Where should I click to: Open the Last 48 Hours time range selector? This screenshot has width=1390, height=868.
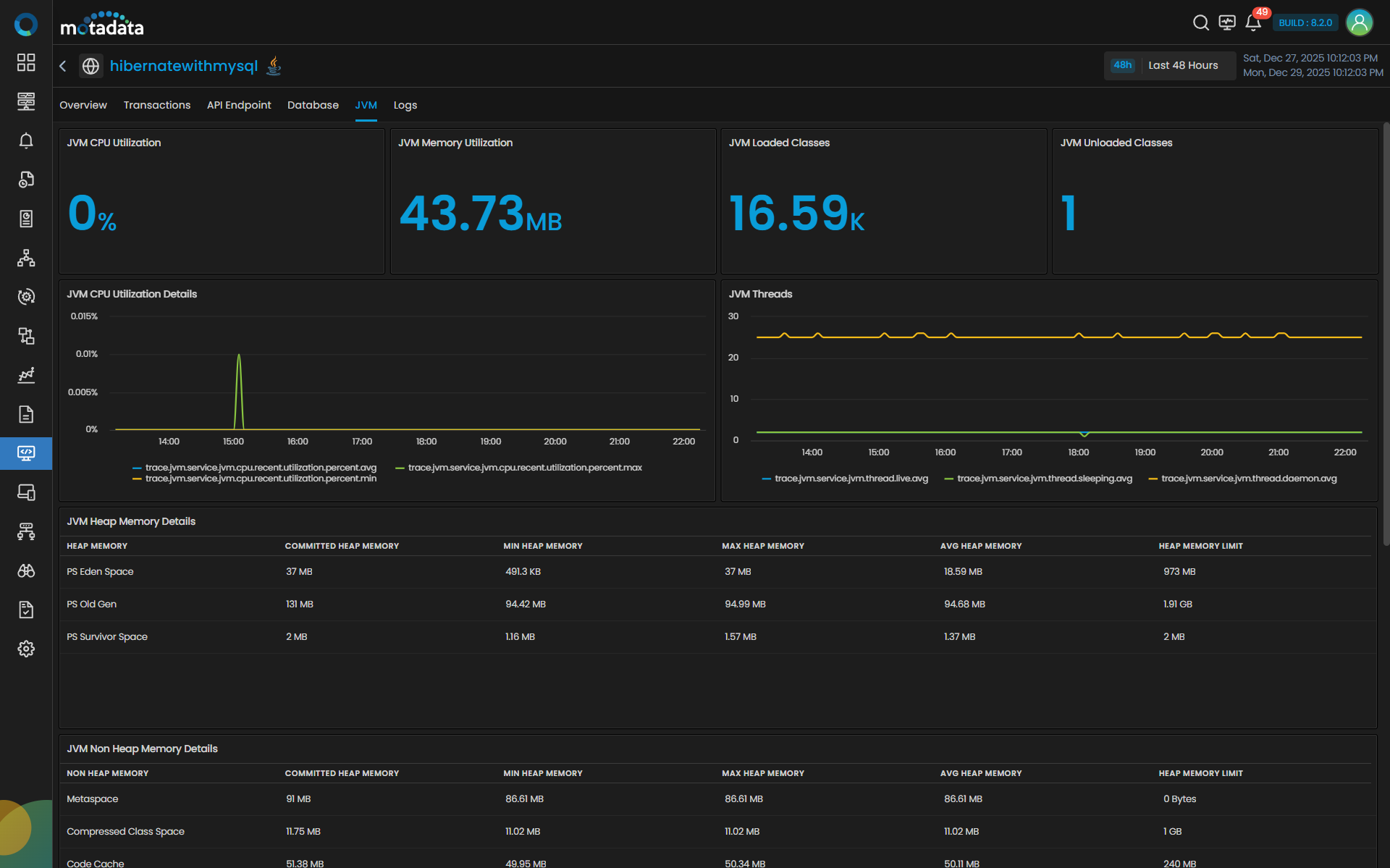point(1183,65)
